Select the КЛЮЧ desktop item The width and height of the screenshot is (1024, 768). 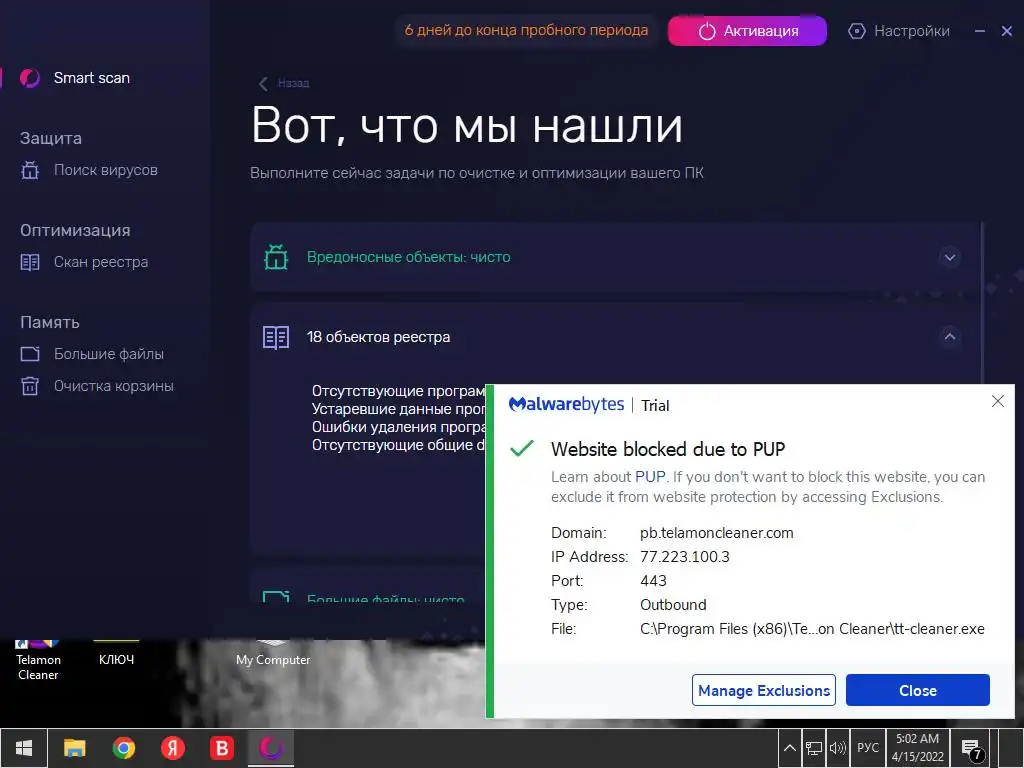[x=116, y=653]
